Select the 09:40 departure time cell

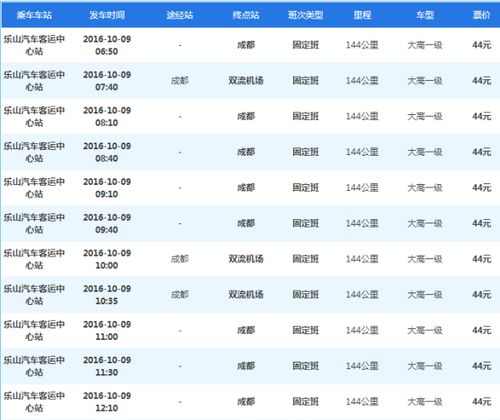tap(107, 223)
